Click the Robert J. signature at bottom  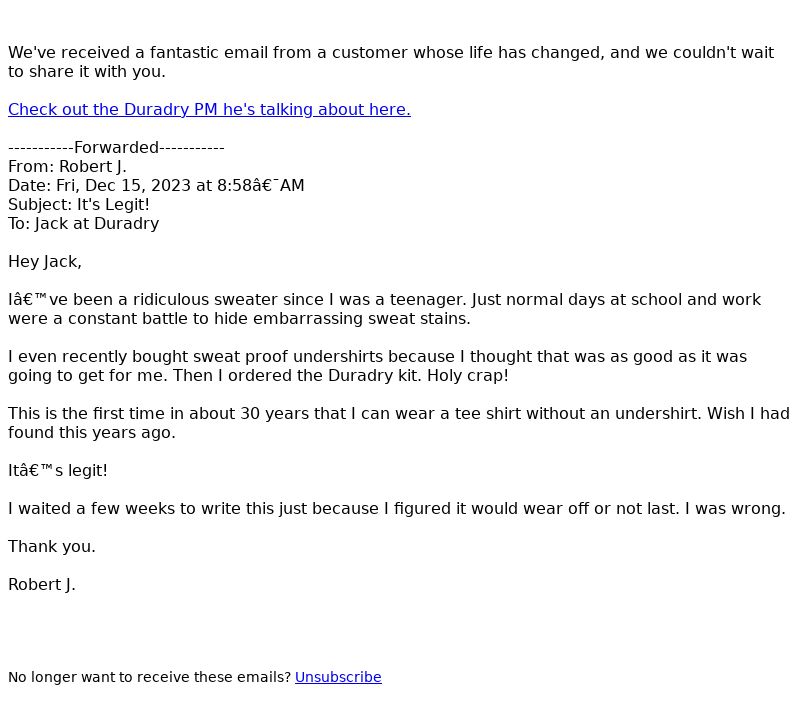42,585
